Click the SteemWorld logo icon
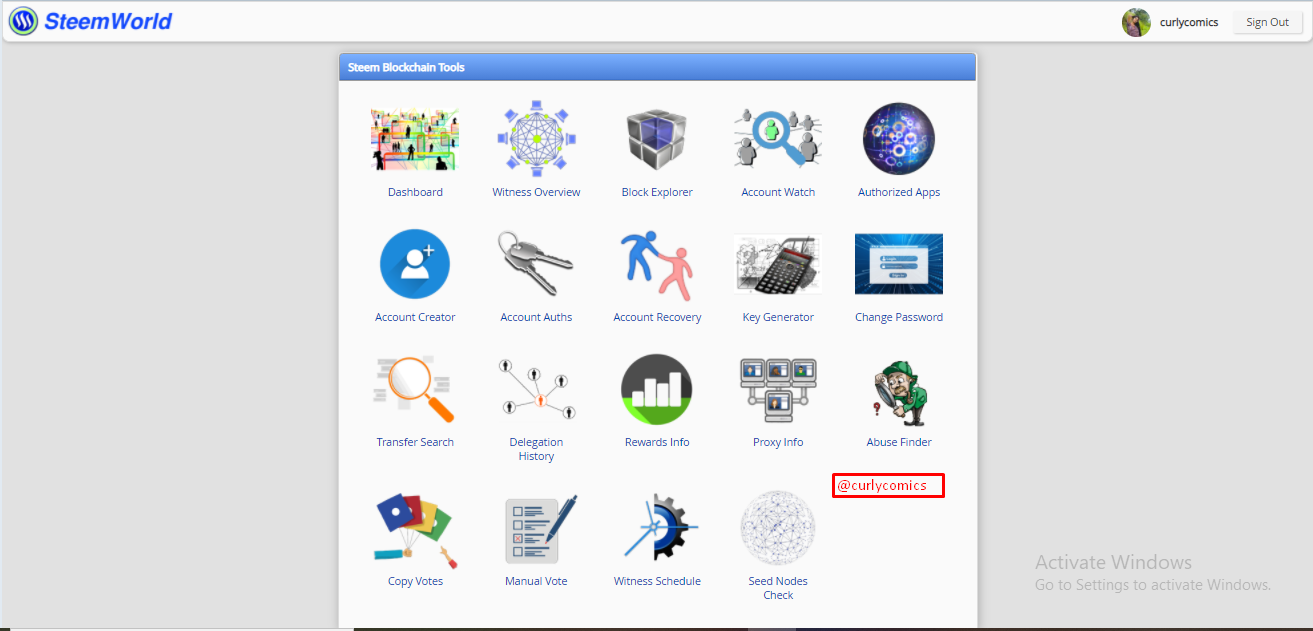This screenshot has width=1313, height=631. [x=23, y=21]
